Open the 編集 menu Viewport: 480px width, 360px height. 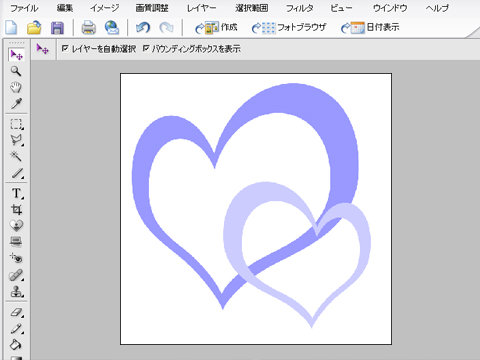click(x=65, y=8)
